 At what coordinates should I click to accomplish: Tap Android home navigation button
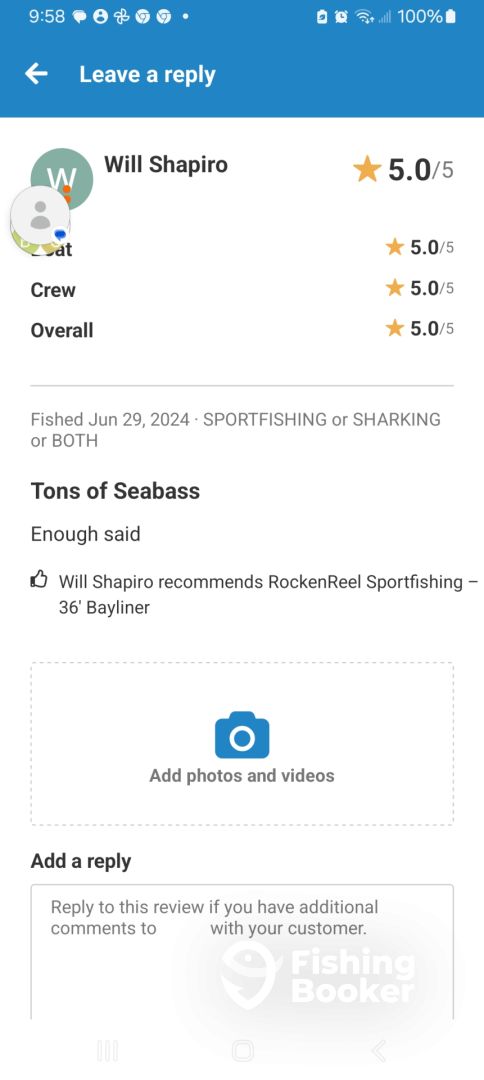click(x=242, y=1050)
